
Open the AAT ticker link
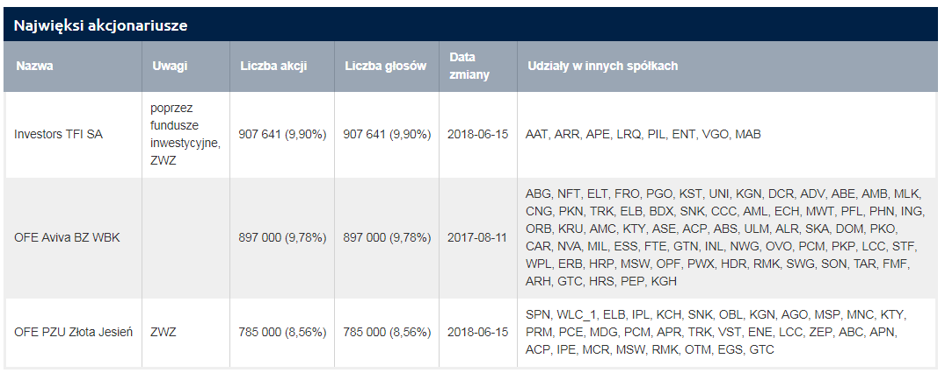tap(536, 135)
